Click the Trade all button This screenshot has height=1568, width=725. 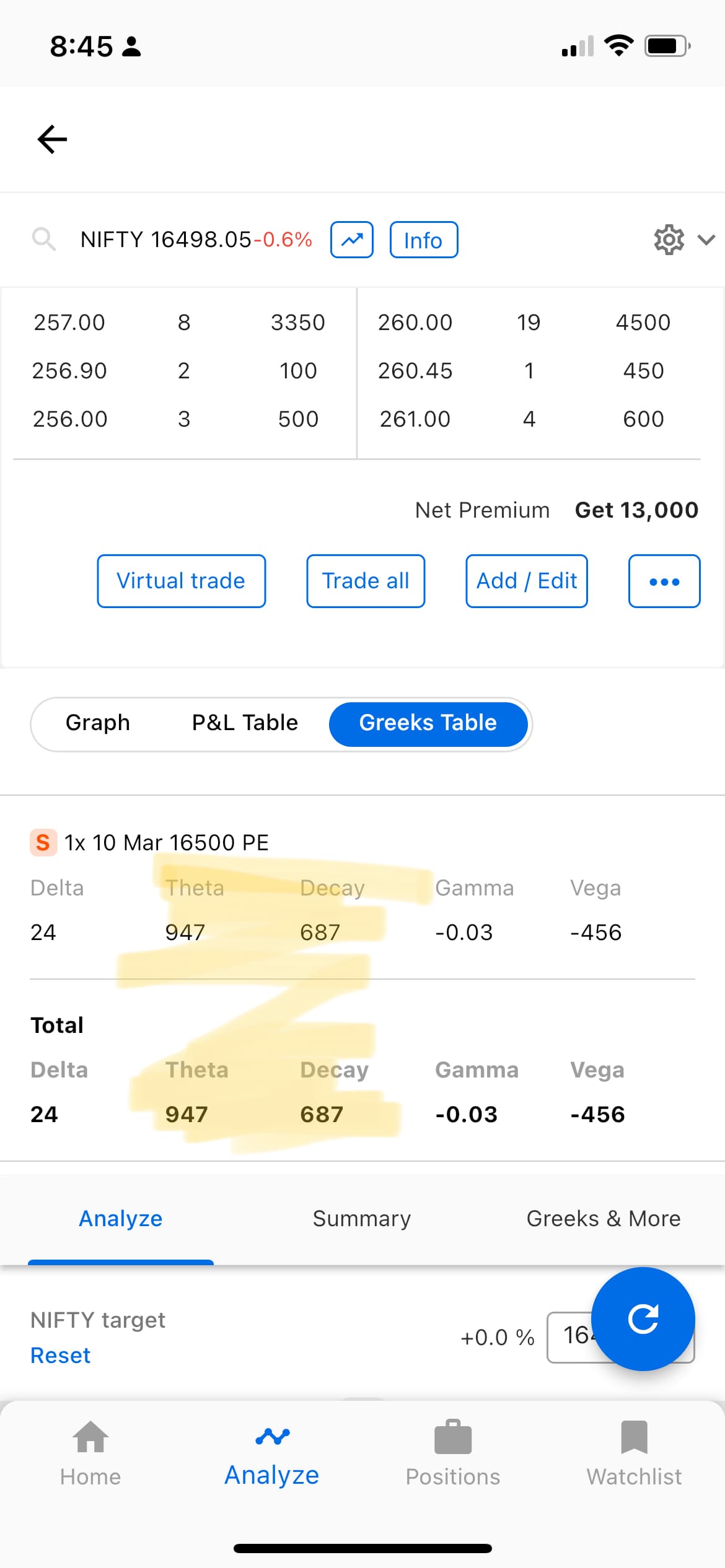click(x=366, y=581)
